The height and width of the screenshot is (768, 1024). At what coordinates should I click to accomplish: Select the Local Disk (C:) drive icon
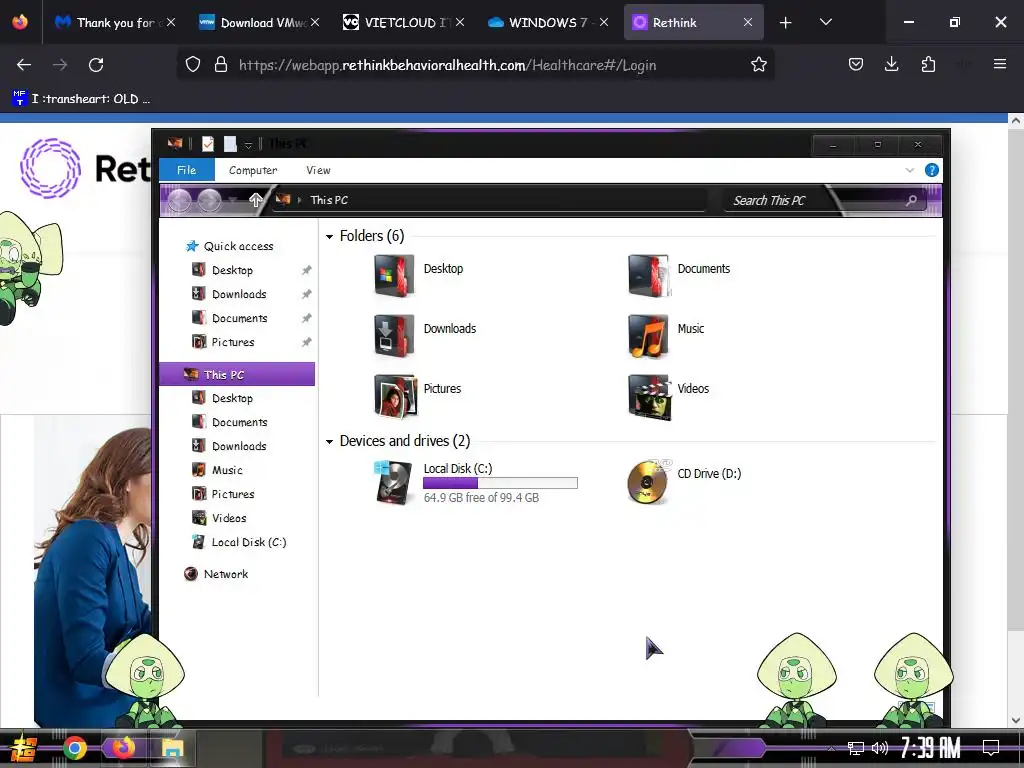pos(394,482)
